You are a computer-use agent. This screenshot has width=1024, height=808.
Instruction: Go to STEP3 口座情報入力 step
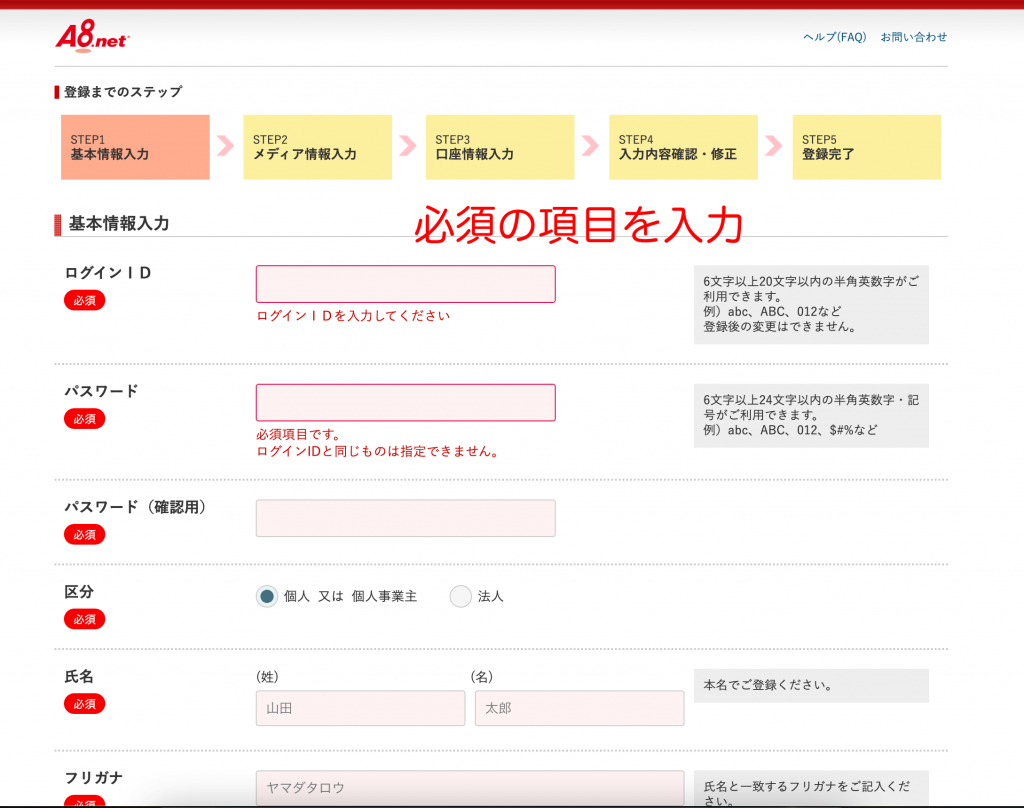tap(500, 147)
